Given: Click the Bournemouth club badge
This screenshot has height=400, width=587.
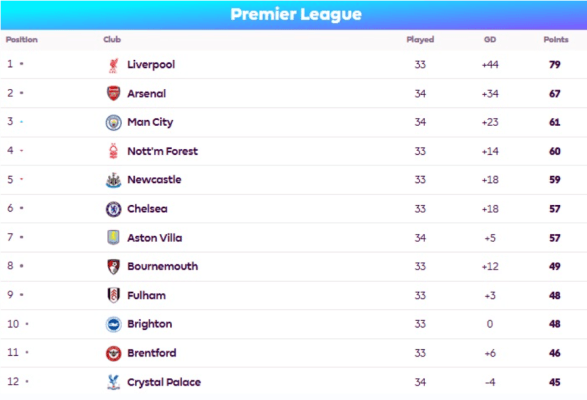Looking at the screenshot, I should point(113,267).
